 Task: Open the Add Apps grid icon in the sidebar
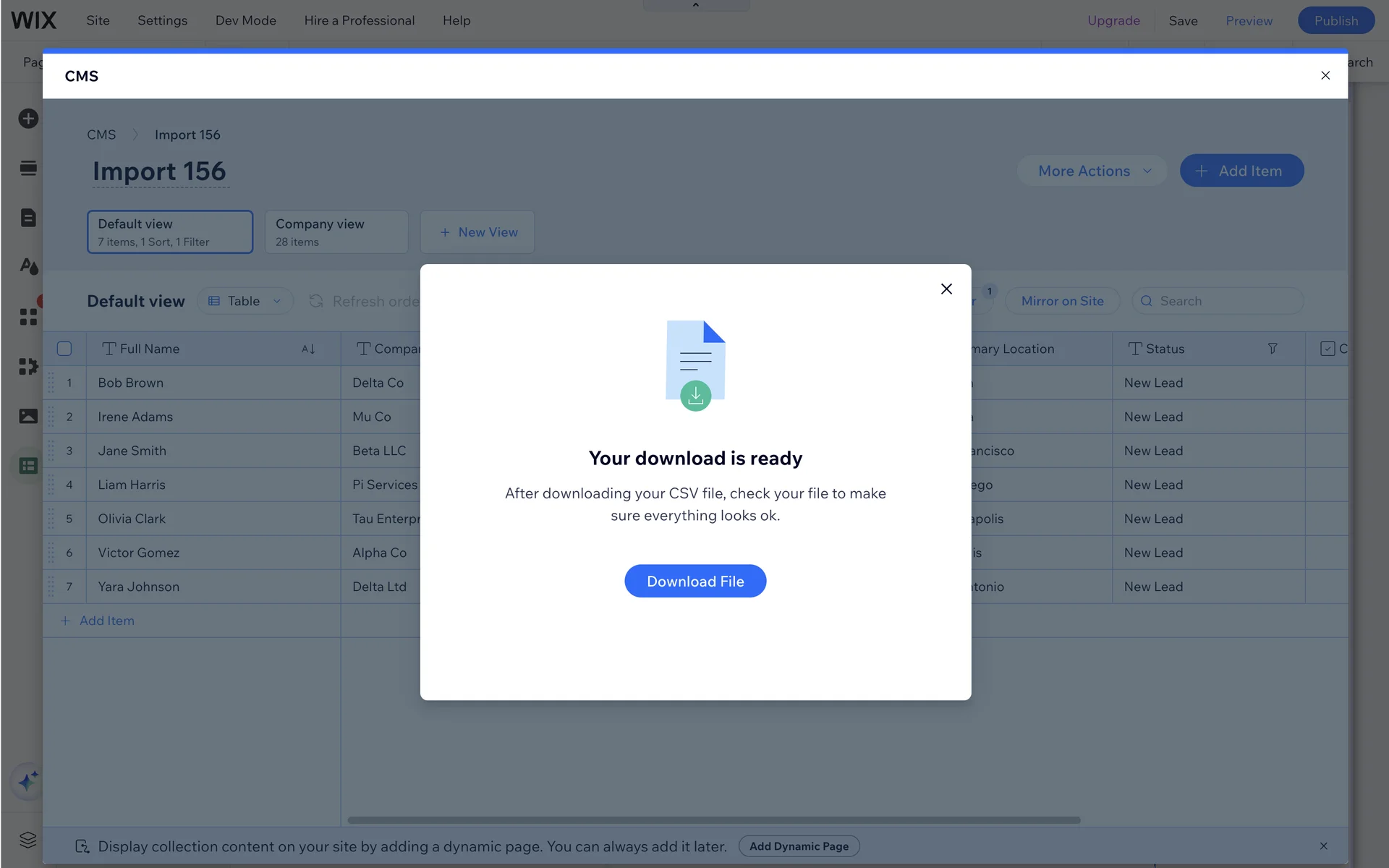(x=28, y=317)
